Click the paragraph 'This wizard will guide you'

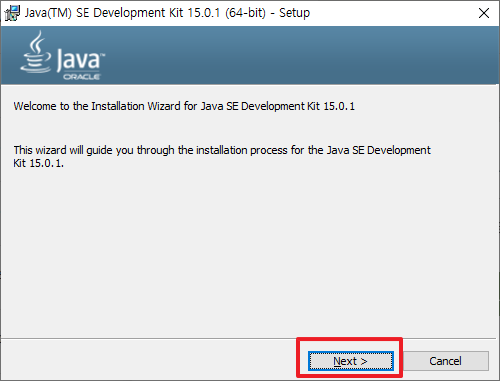(222, 156)
